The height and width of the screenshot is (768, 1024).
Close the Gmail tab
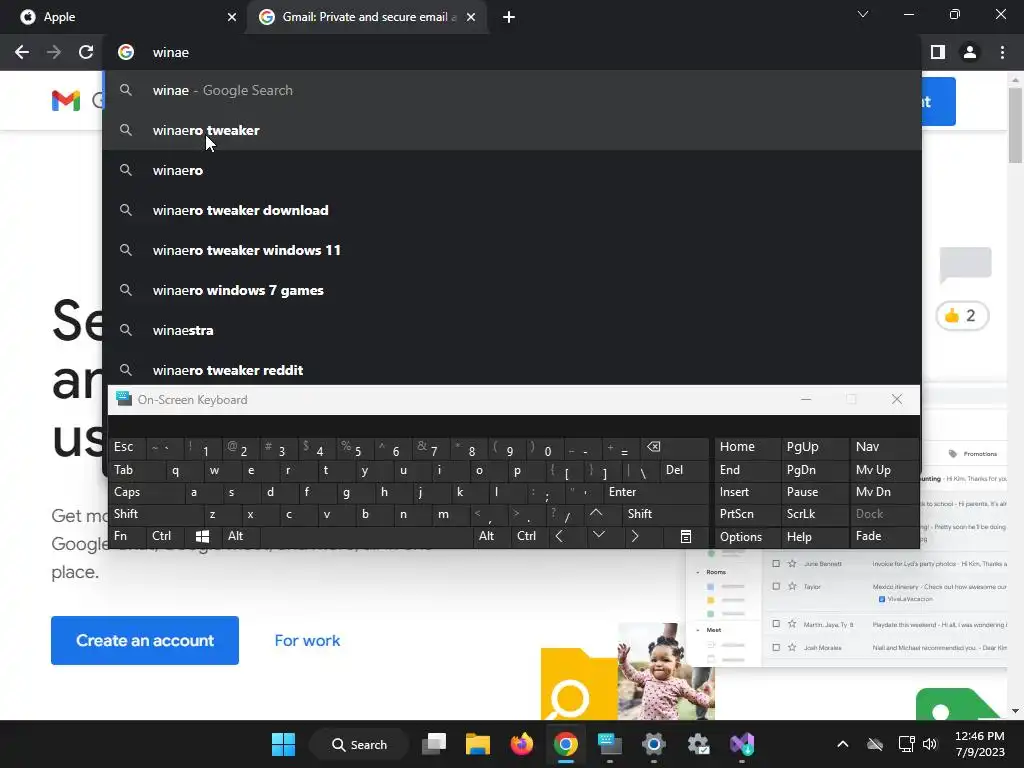[471, 17]
